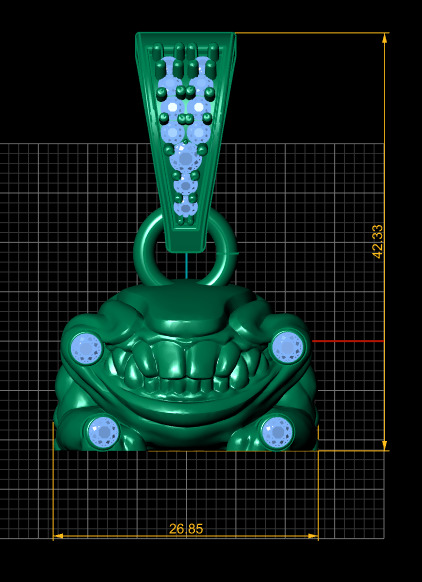Pick the upper-right round gem on the face
The image size is (422, 582).
[x=288, y=347]
